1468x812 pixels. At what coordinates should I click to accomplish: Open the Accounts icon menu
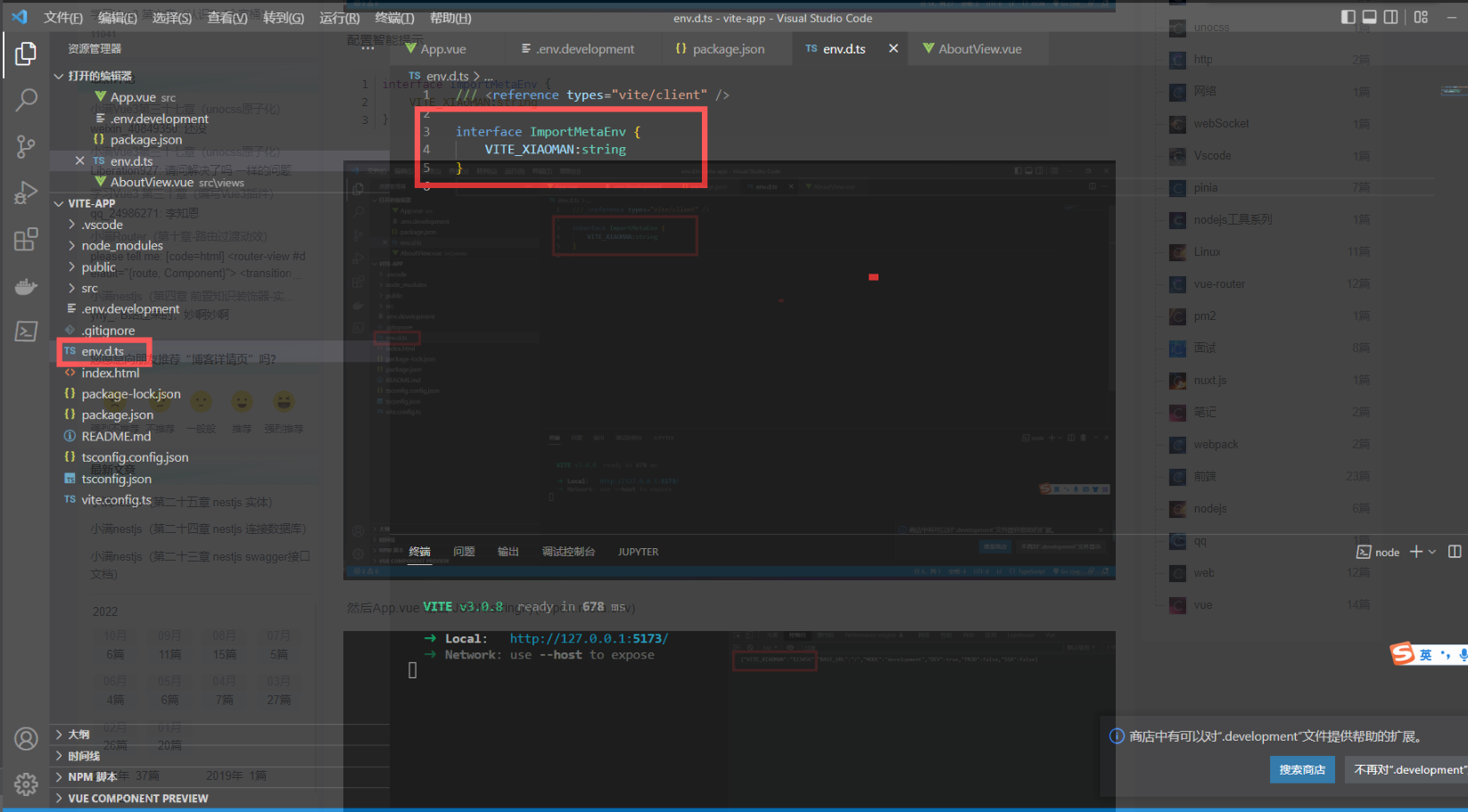(x=26, y=738)
